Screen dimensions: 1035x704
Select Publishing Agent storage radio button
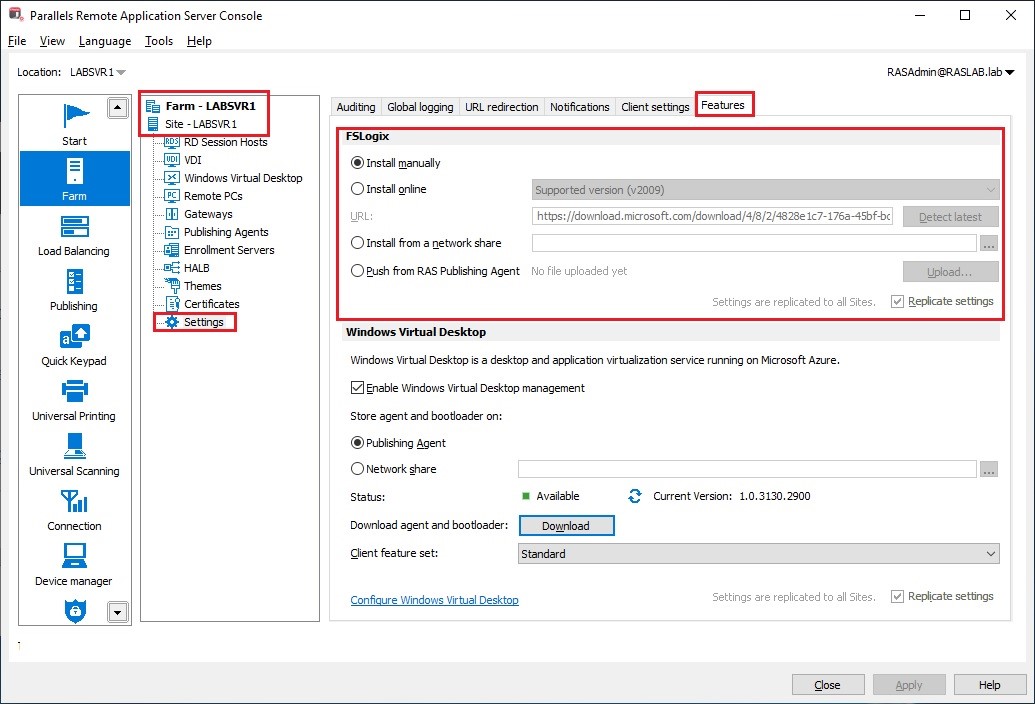[x=357, y=443]
